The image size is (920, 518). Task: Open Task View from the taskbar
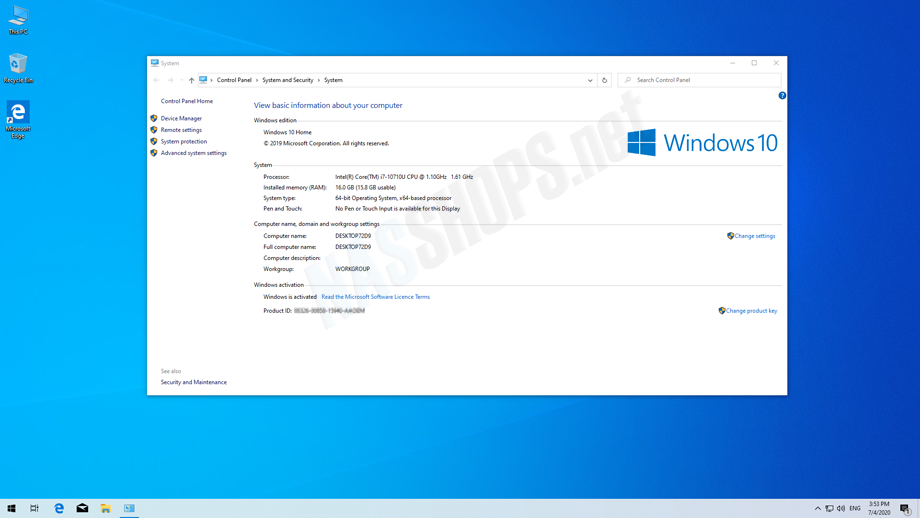[x=35, y=508]
